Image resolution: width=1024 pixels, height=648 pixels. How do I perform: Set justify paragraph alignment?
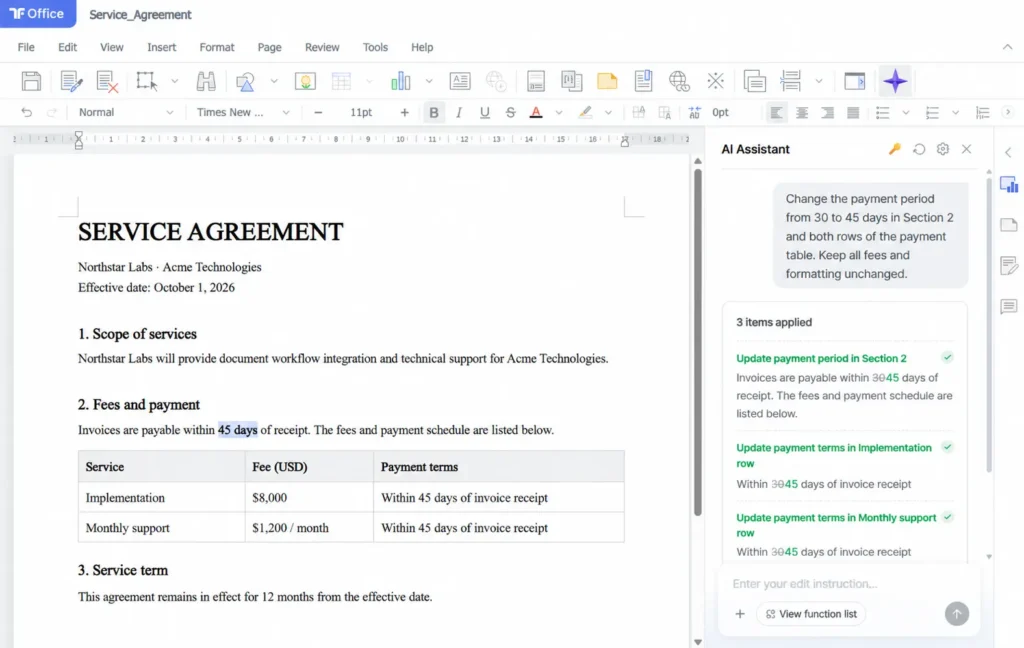[852, 112]
